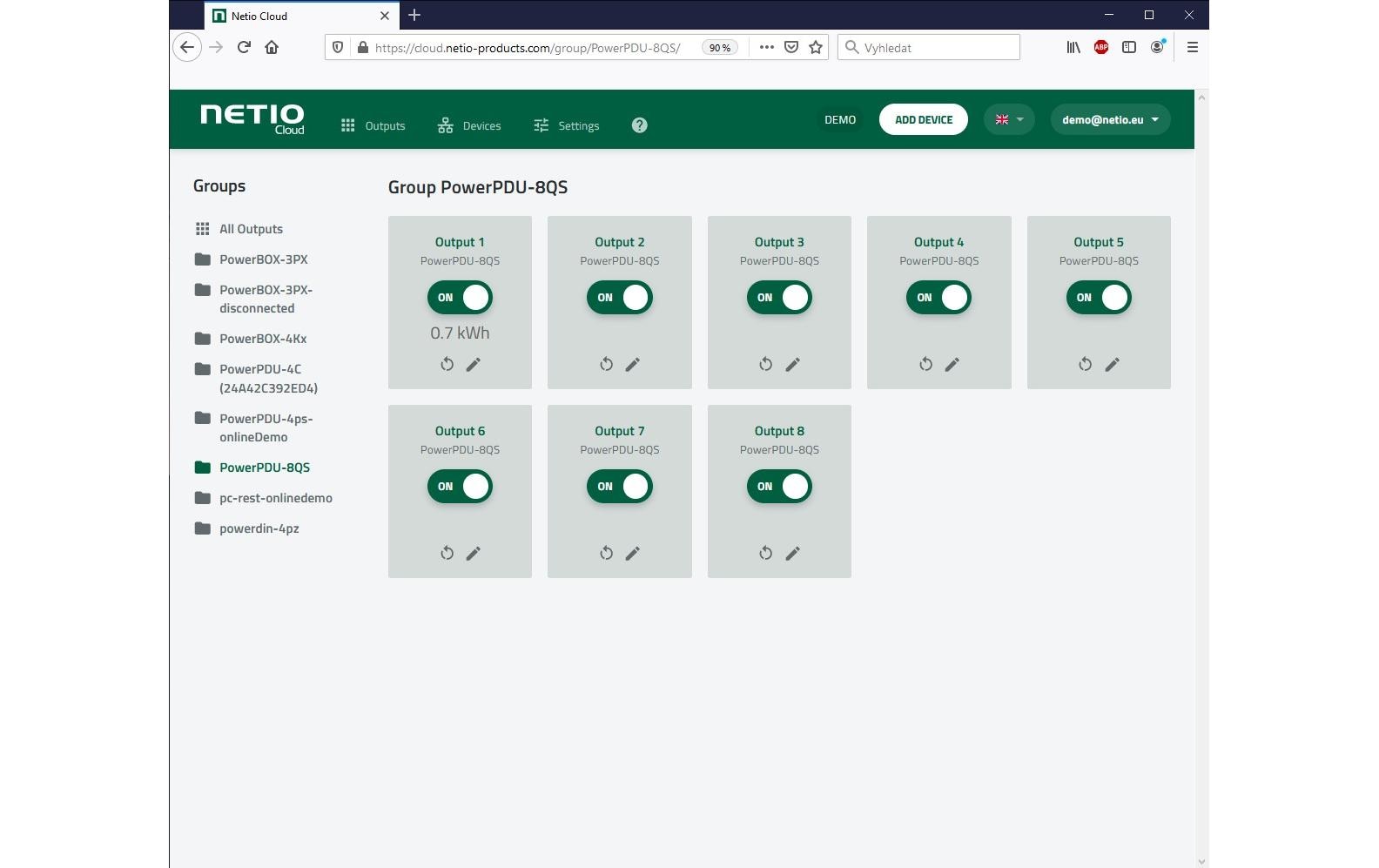Click the browser home icon

click(x=272, y=48)
